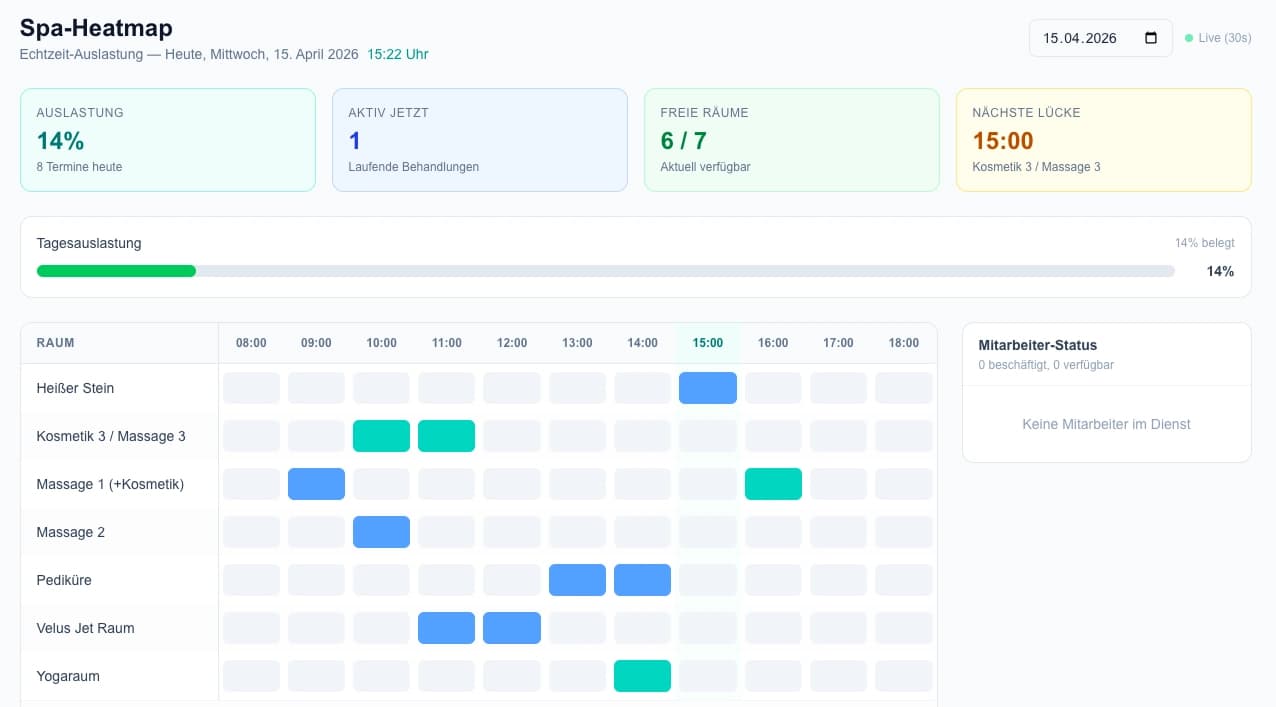Click the green Live status dot
The image size is (1276, 707).
pyautogui.click(x=1189, y=38)
